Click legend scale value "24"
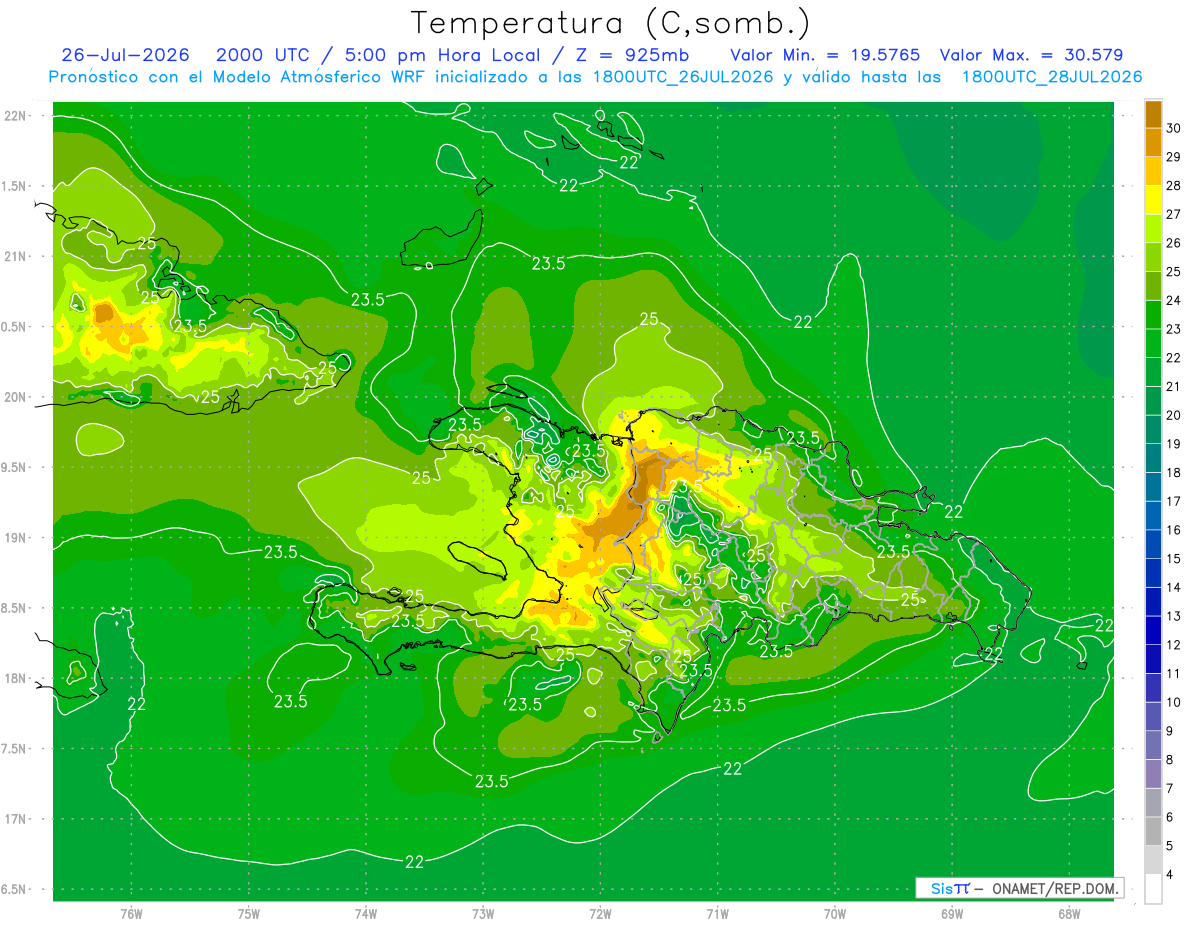Image resolution: width=1200 pixels, height=927 pixels. tap(1174, 300)
